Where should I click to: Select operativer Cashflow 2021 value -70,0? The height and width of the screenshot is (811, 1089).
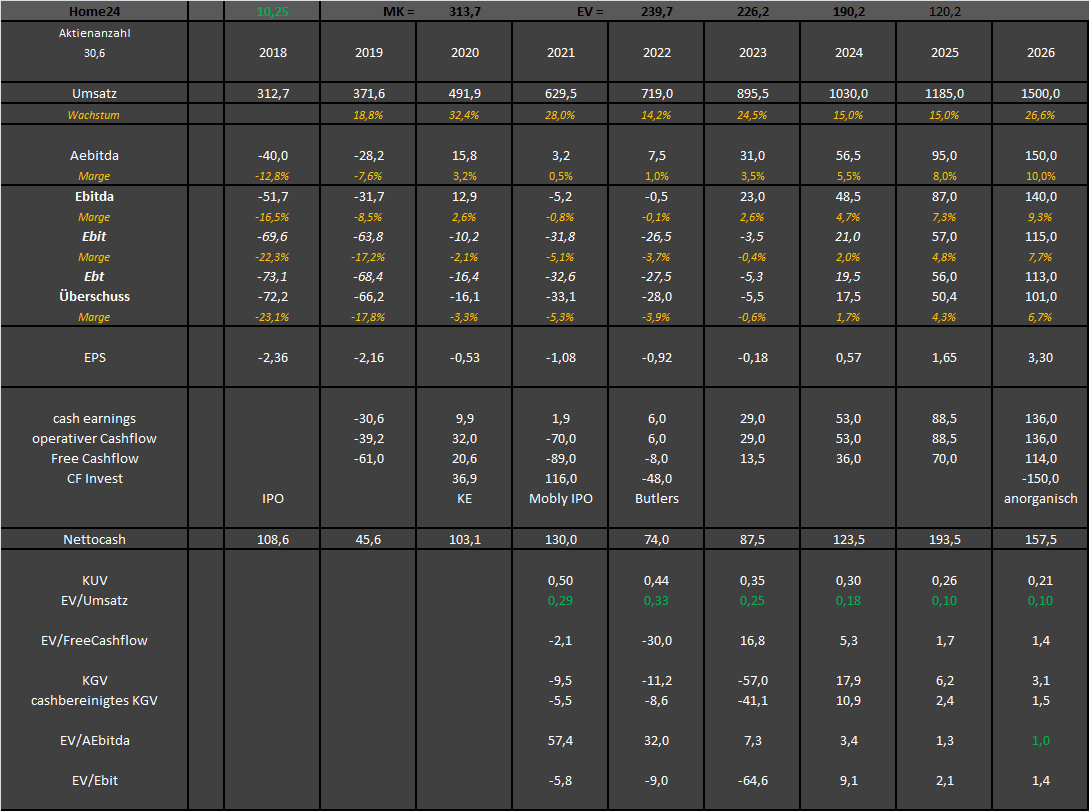[560, 439]
